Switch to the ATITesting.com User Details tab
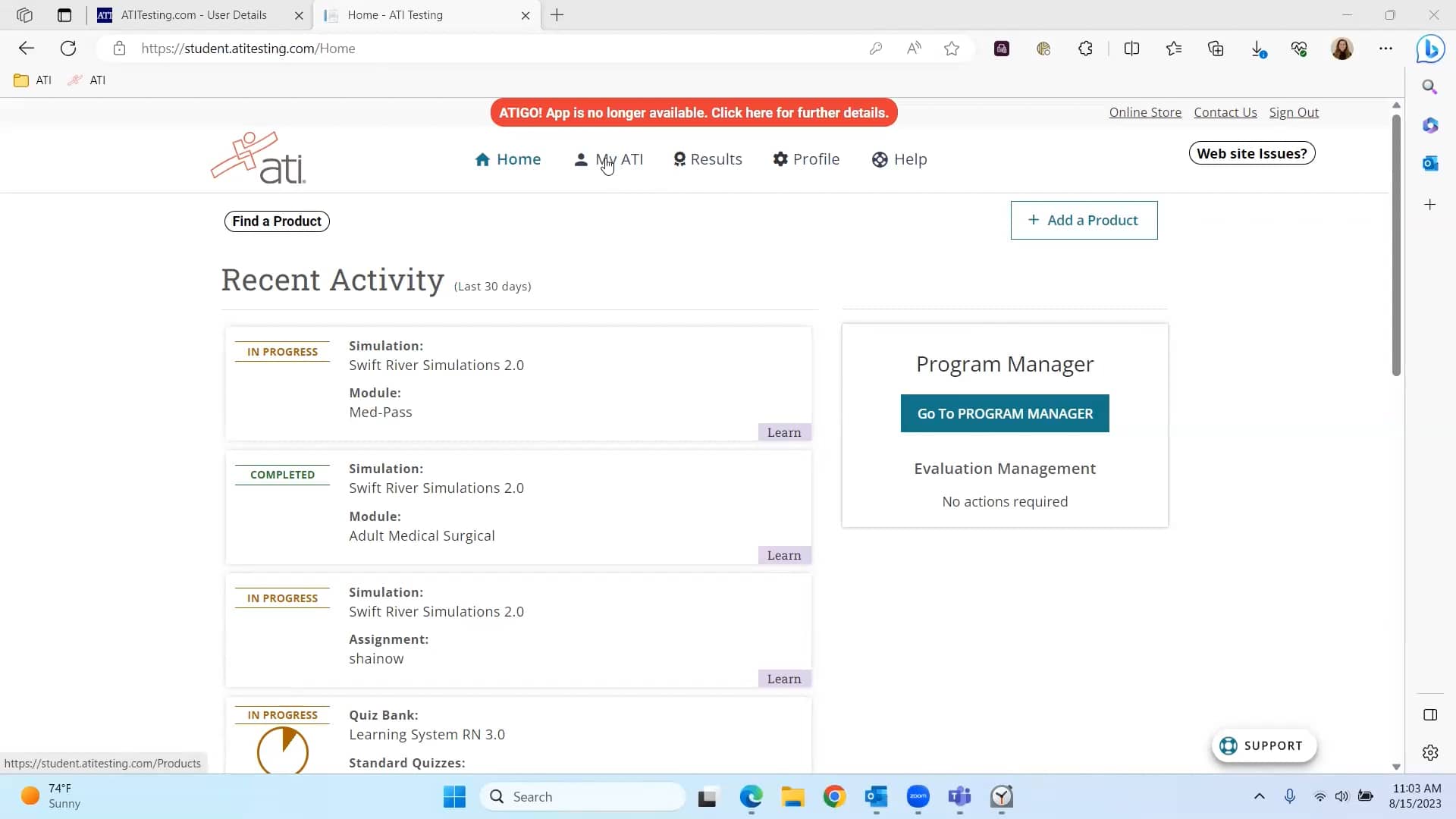This screenshot has width=1456, height=819. tap(190, 15)
